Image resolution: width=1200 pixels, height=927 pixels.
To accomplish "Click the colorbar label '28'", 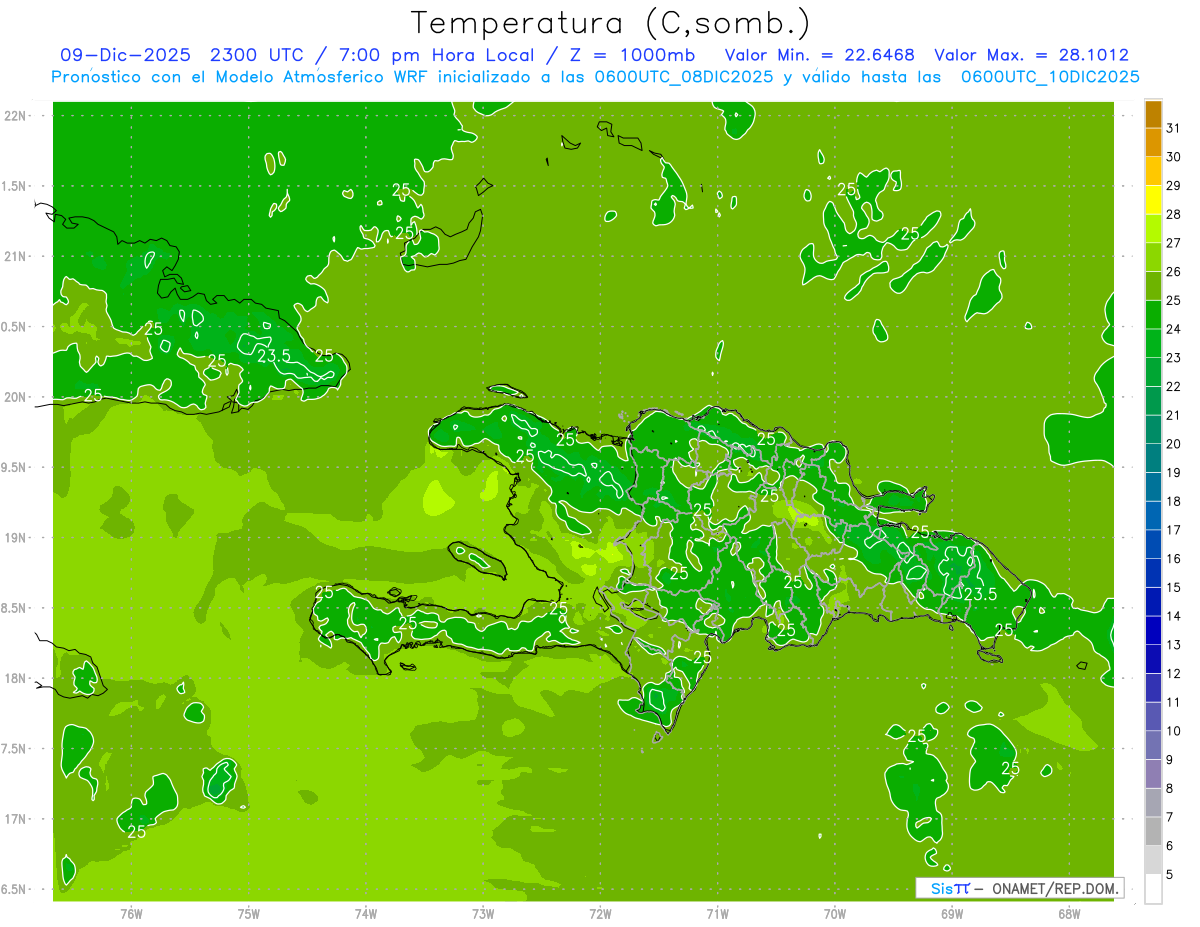I will click(1174, 214).
